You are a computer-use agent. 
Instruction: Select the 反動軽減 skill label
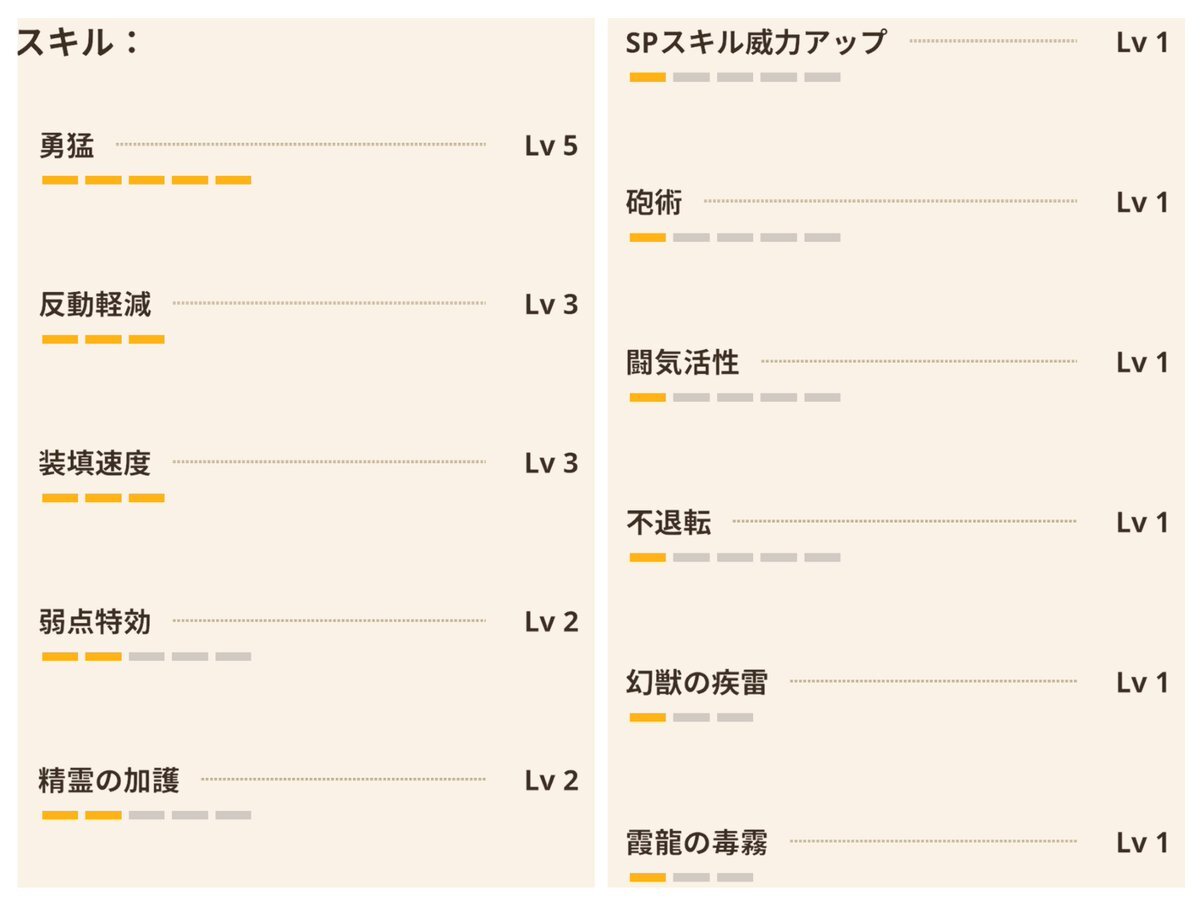click(x=95, y=304)
